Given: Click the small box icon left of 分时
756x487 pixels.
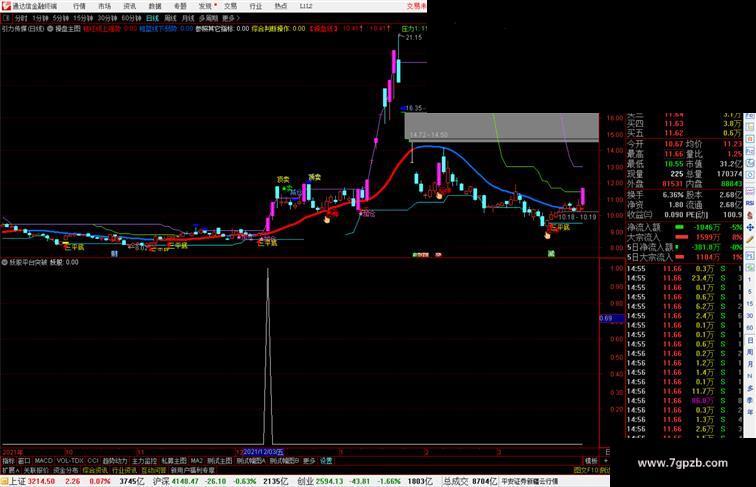Looking at the screenshot, I should [6, 18].
